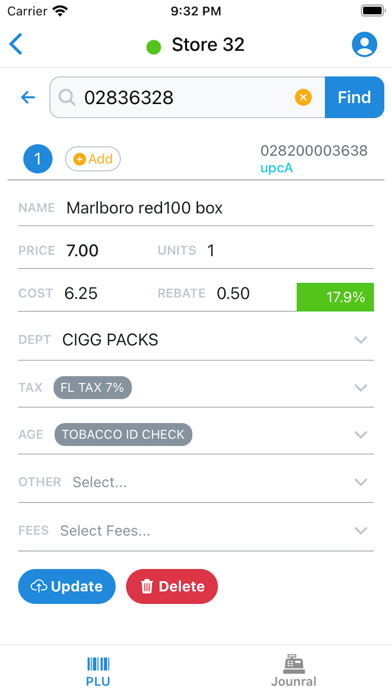Click the Find button
The height and width of the screenshot is (696, 392).
354,97
